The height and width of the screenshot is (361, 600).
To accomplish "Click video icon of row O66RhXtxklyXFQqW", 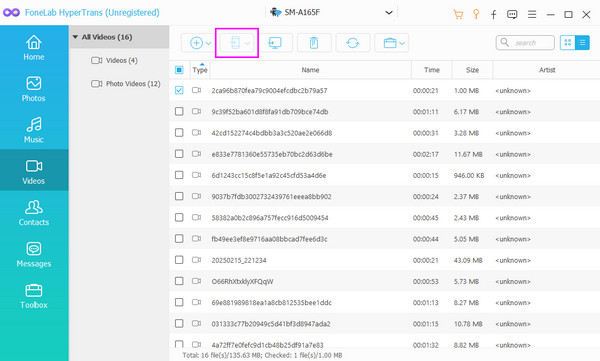I will pyautogui.click(x=196, y=281).
